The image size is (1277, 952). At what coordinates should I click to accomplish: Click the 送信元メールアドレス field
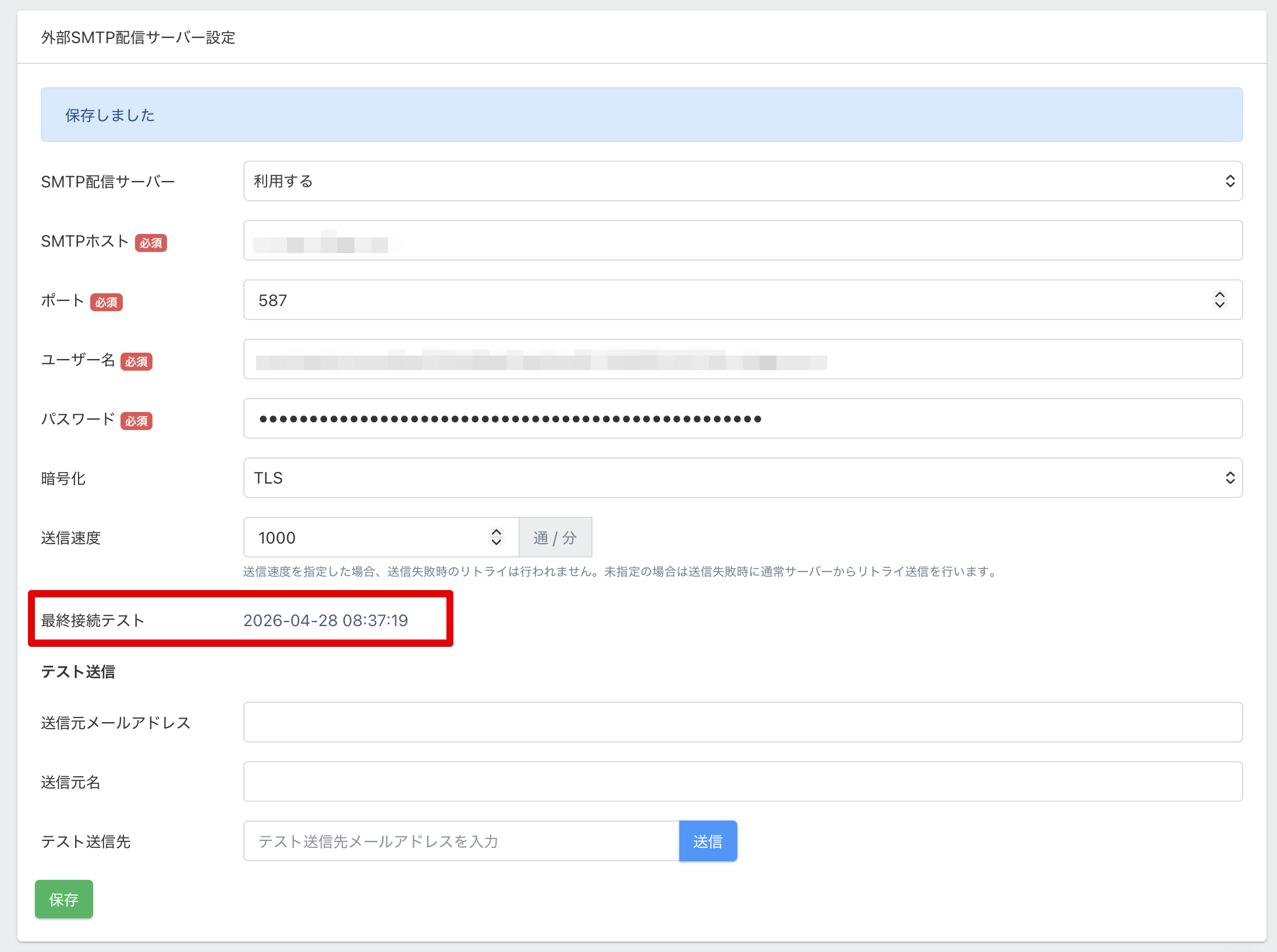pyautogui.click(x=742, y=723)
